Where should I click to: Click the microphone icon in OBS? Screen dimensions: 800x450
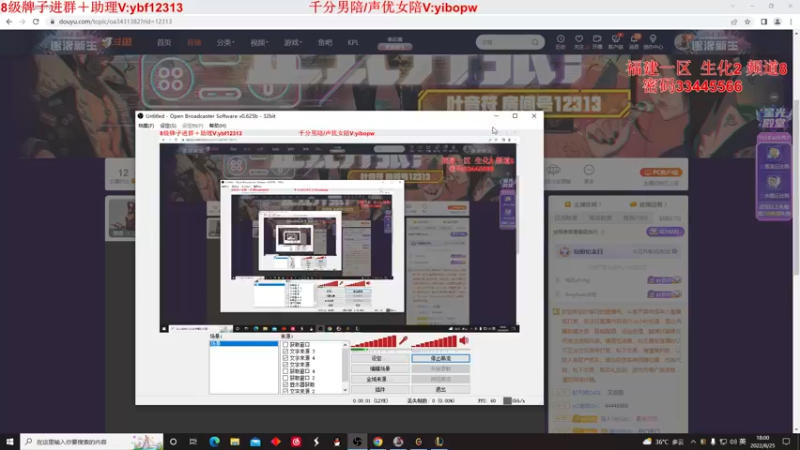click(x=403, y=340)
